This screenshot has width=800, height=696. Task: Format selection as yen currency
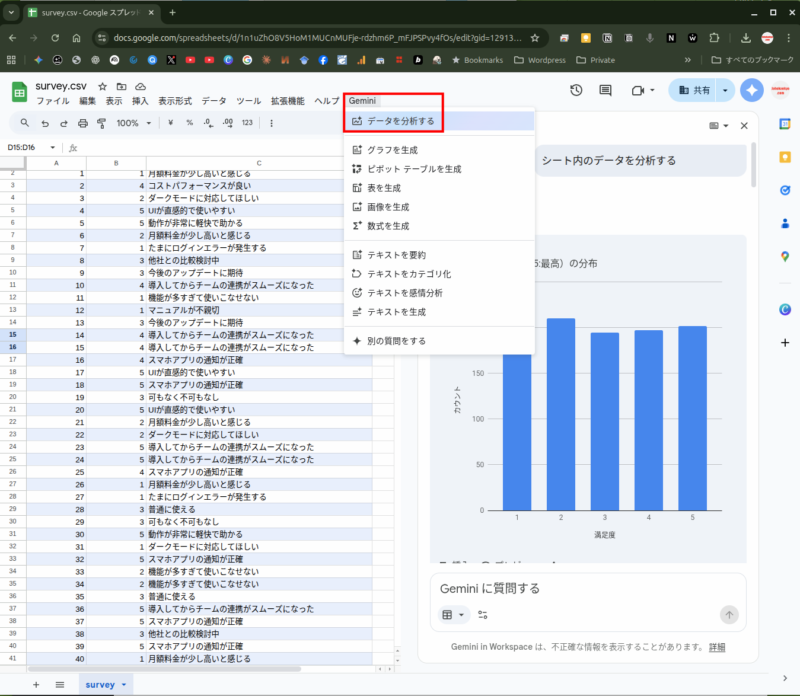click(171, 123)
